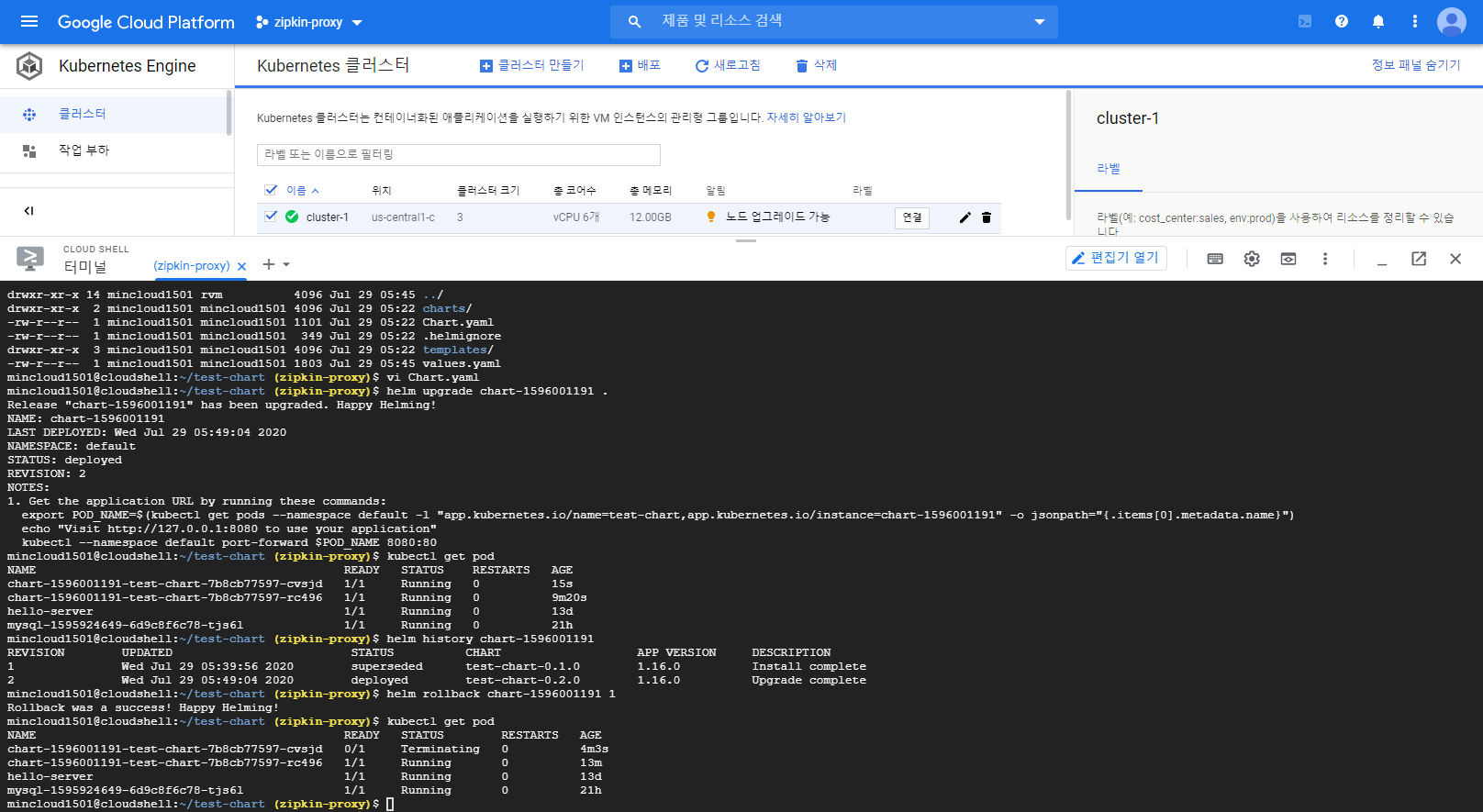
Task: Open the top bar more options menu
Action: click(x=1415, y=21)
